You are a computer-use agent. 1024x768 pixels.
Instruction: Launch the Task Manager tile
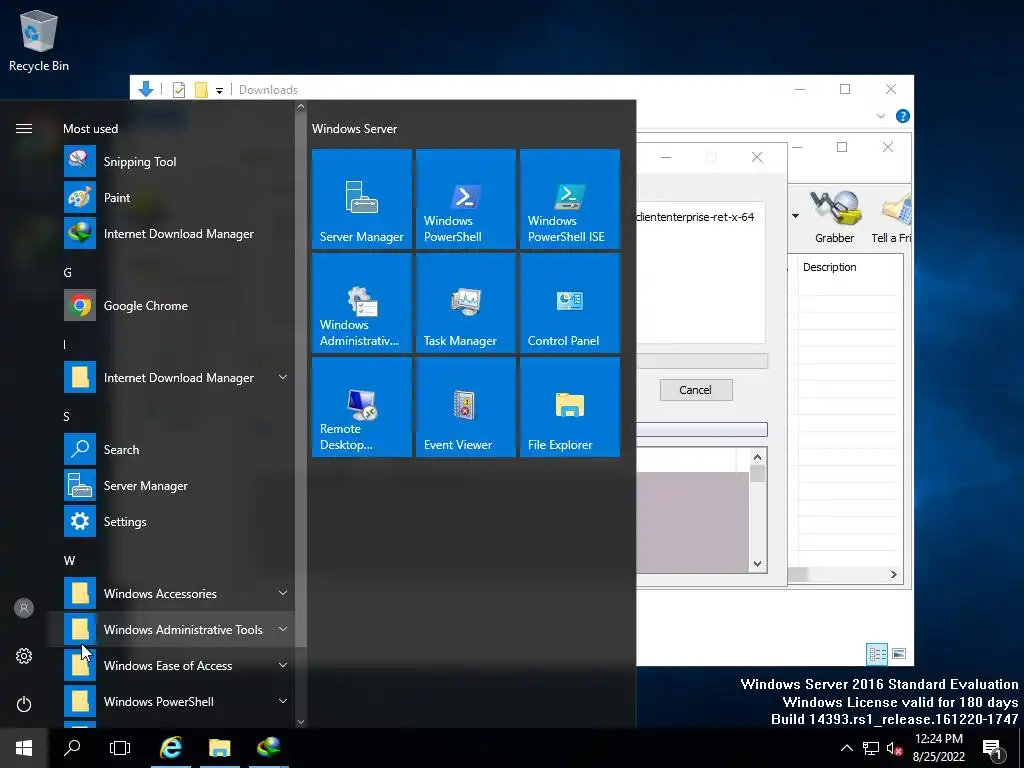(x=466, y=303)
